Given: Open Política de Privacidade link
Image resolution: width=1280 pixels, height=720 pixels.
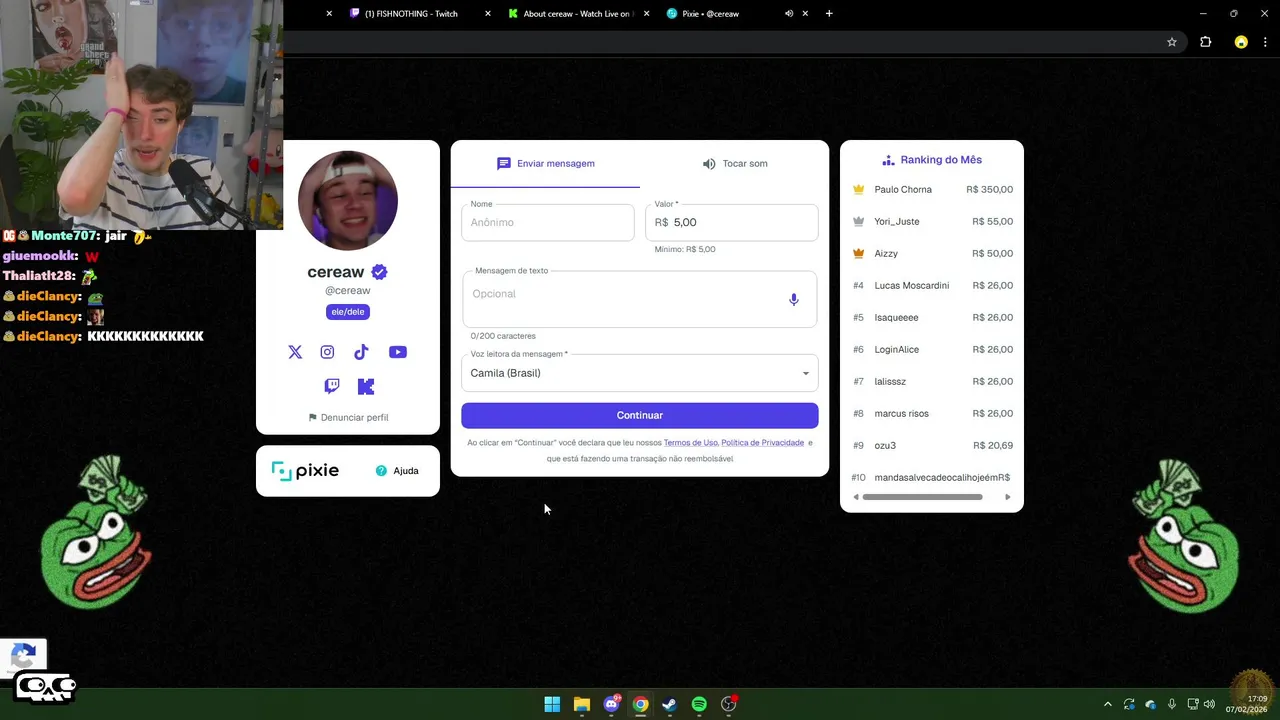Looking at the screenshot, I should [x=762, y=443].
